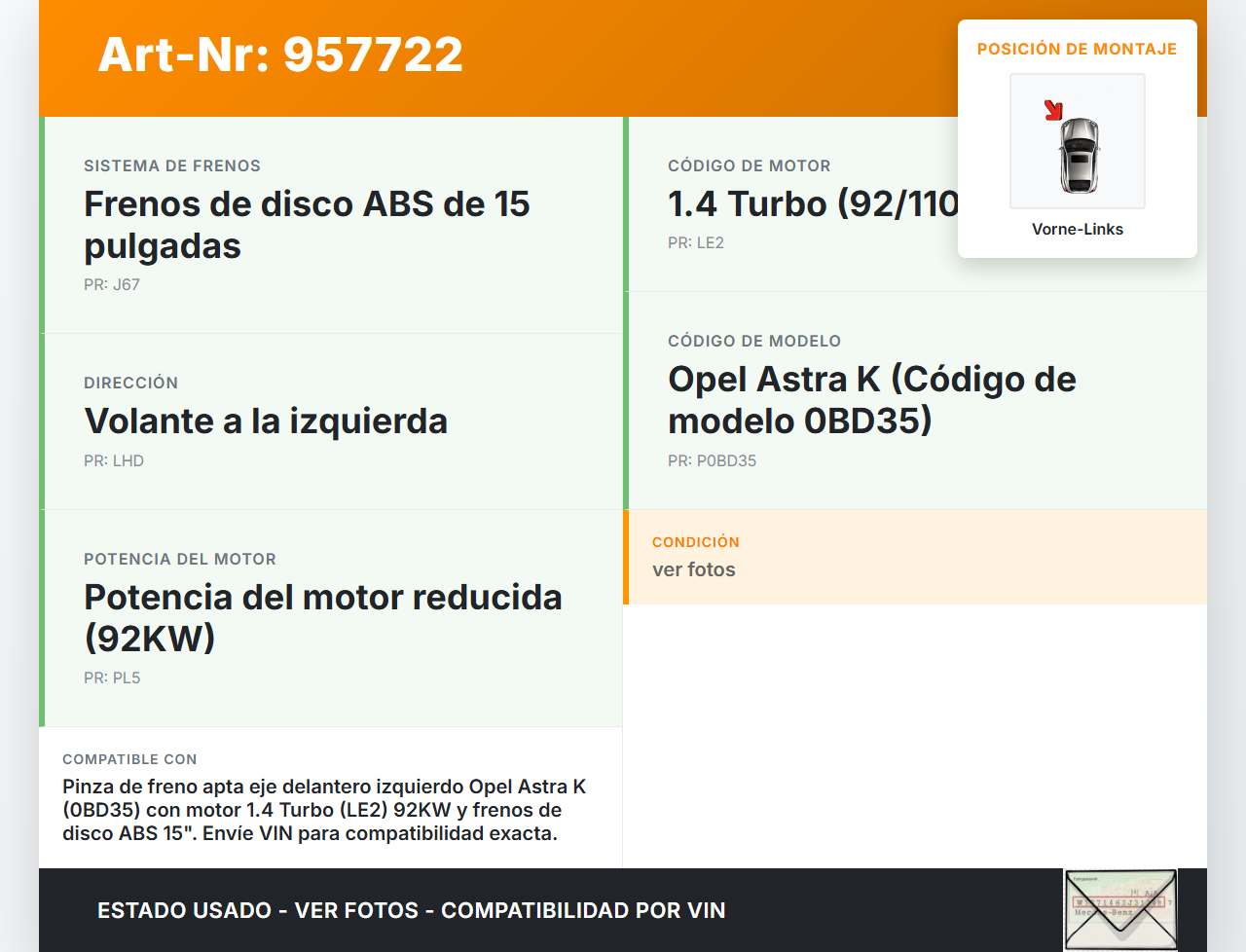Click the PR: LE2 code
1246x952 pixels.
pyautogui.click(x=696, y=243)
